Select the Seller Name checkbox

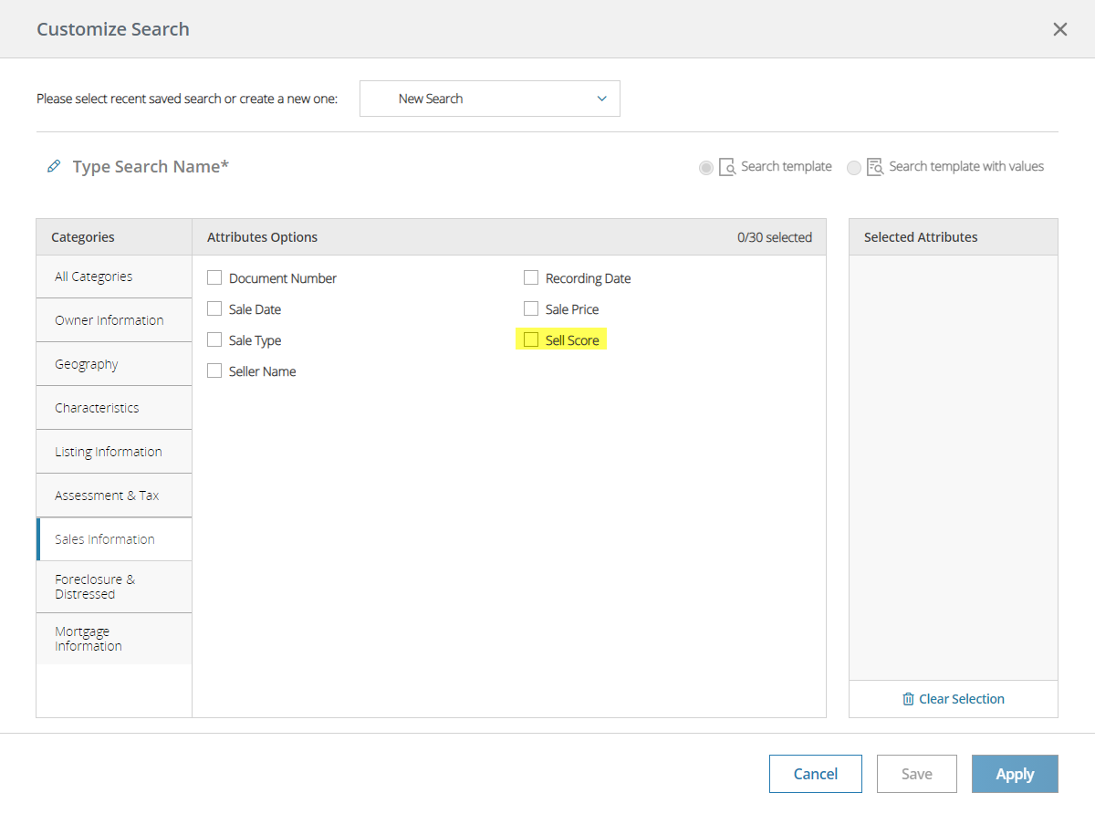point(214,370)
